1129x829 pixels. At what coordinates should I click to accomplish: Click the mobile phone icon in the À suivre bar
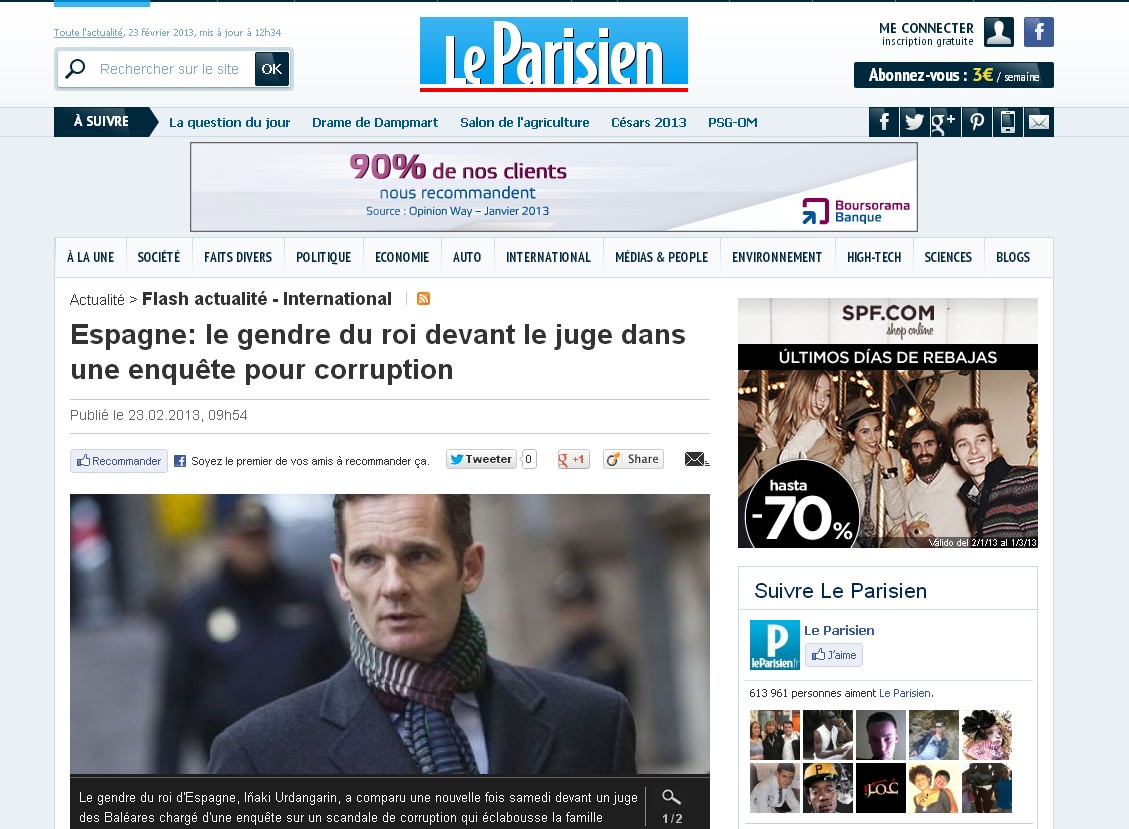tap(1007, 122)
